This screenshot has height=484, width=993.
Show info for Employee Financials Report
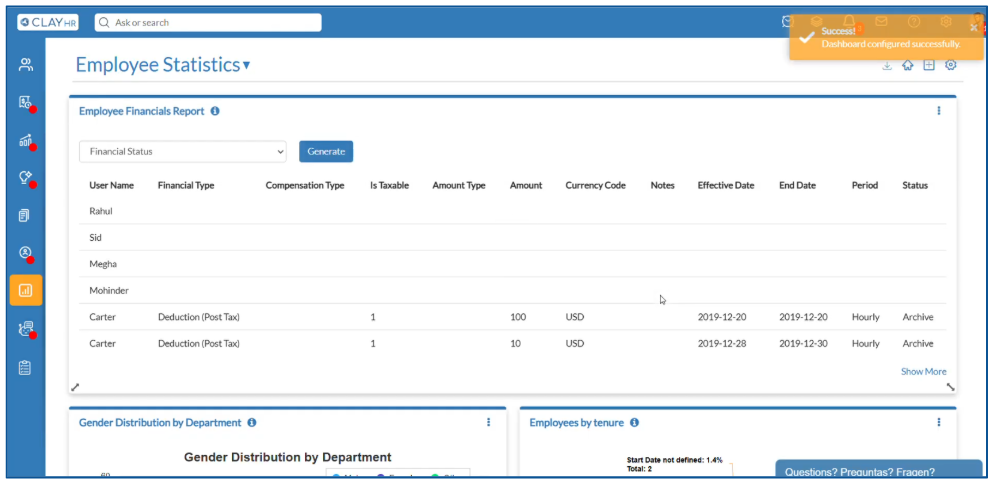[x=215, y=111]
